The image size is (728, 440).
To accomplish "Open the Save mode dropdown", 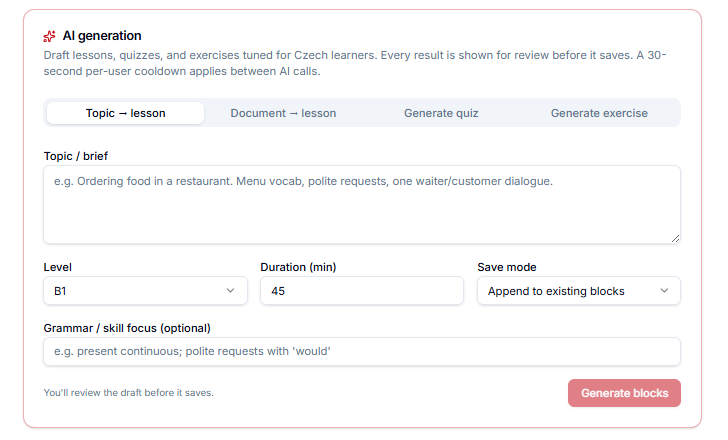I will click(x=579, y=291).
